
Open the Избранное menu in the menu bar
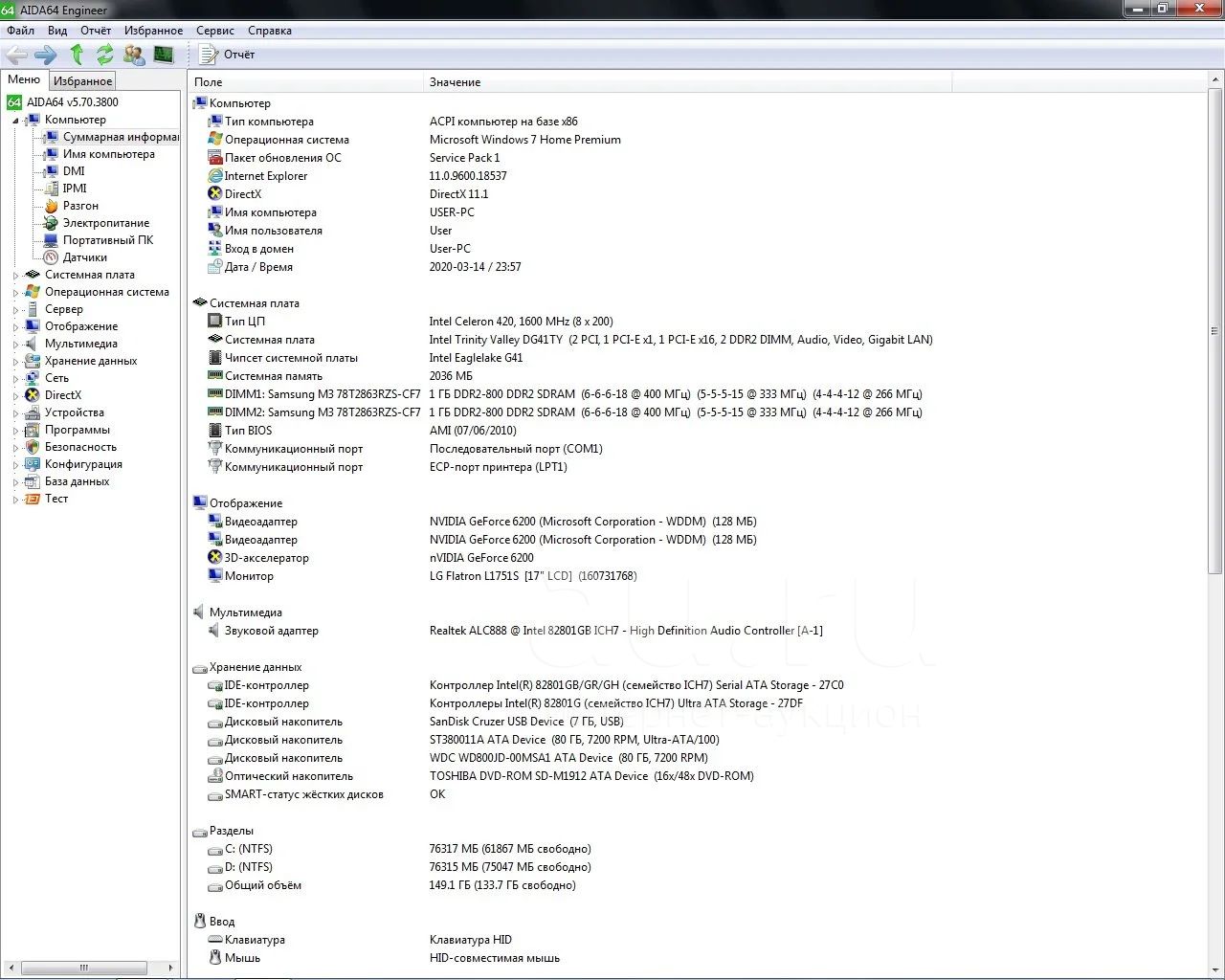153,31
